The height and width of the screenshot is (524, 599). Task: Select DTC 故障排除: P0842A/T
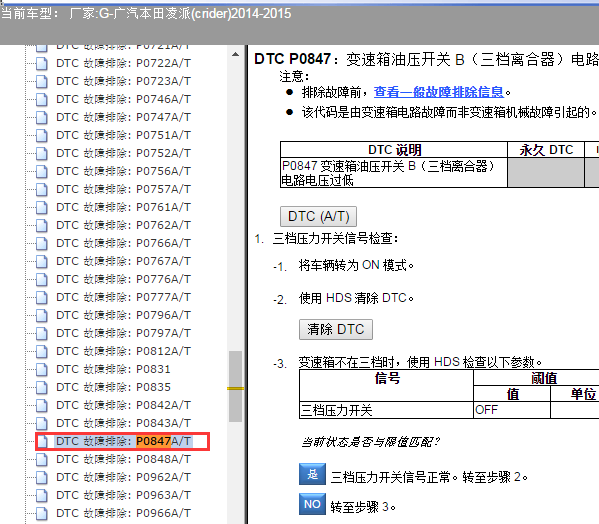click(x=123, y=405)
